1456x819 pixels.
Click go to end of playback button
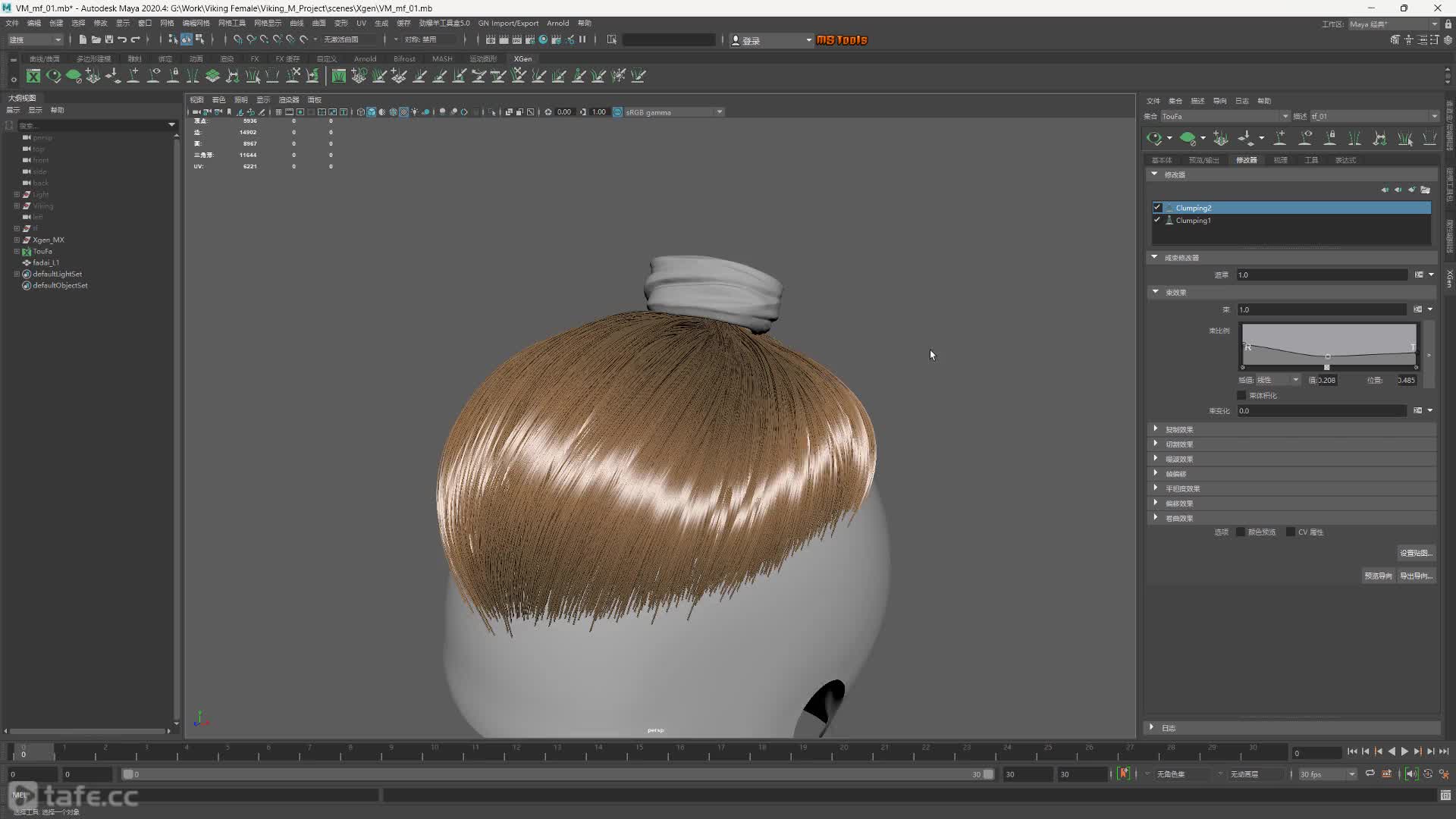click(1444, 752)
